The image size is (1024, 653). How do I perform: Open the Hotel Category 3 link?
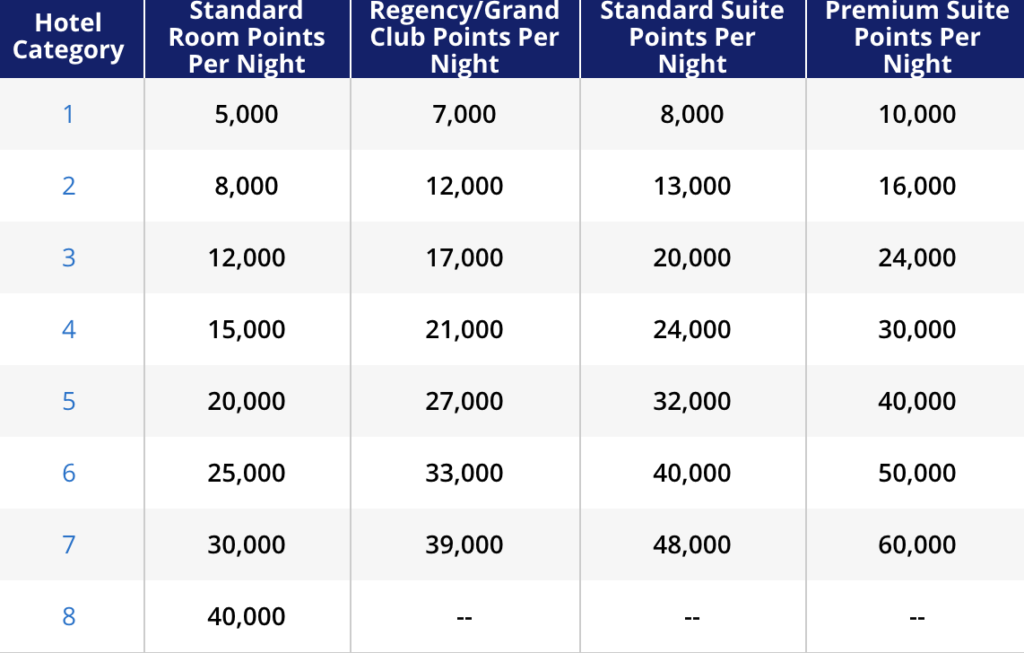[68, 258]
